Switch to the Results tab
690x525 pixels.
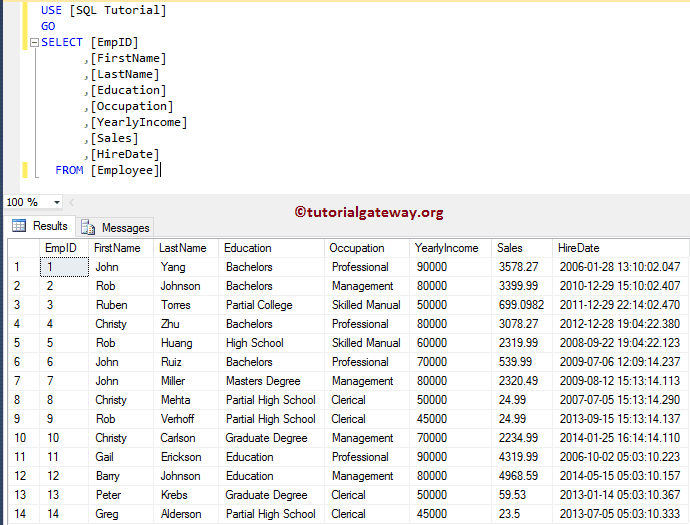click(40, 226)
